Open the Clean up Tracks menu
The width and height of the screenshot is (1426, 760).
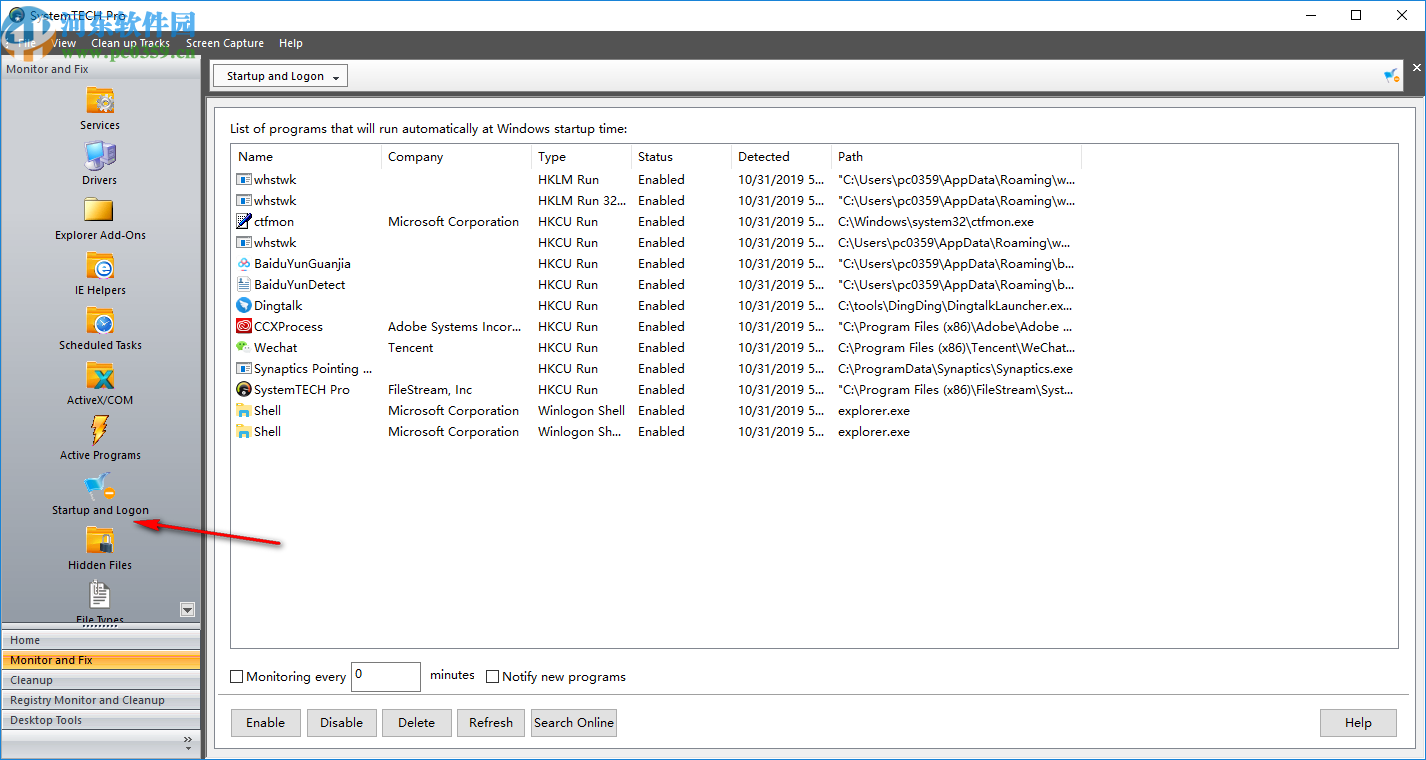130,43
